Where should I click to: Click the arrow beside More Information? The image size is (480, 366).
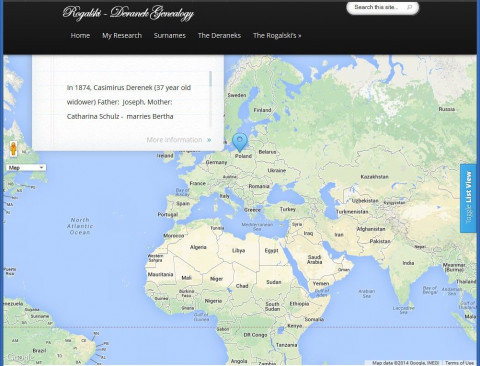(209, 140)
